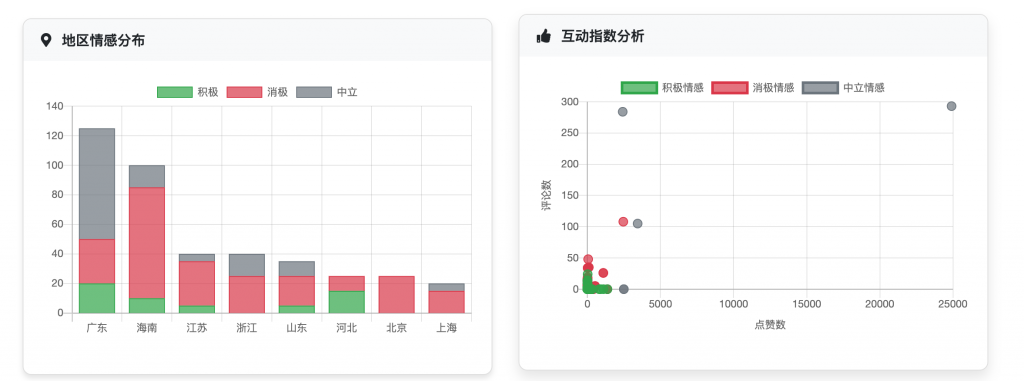1024x381 pixels.
Task: Click the 25000 x-axis tick label
Action: [x=952, y=304]
